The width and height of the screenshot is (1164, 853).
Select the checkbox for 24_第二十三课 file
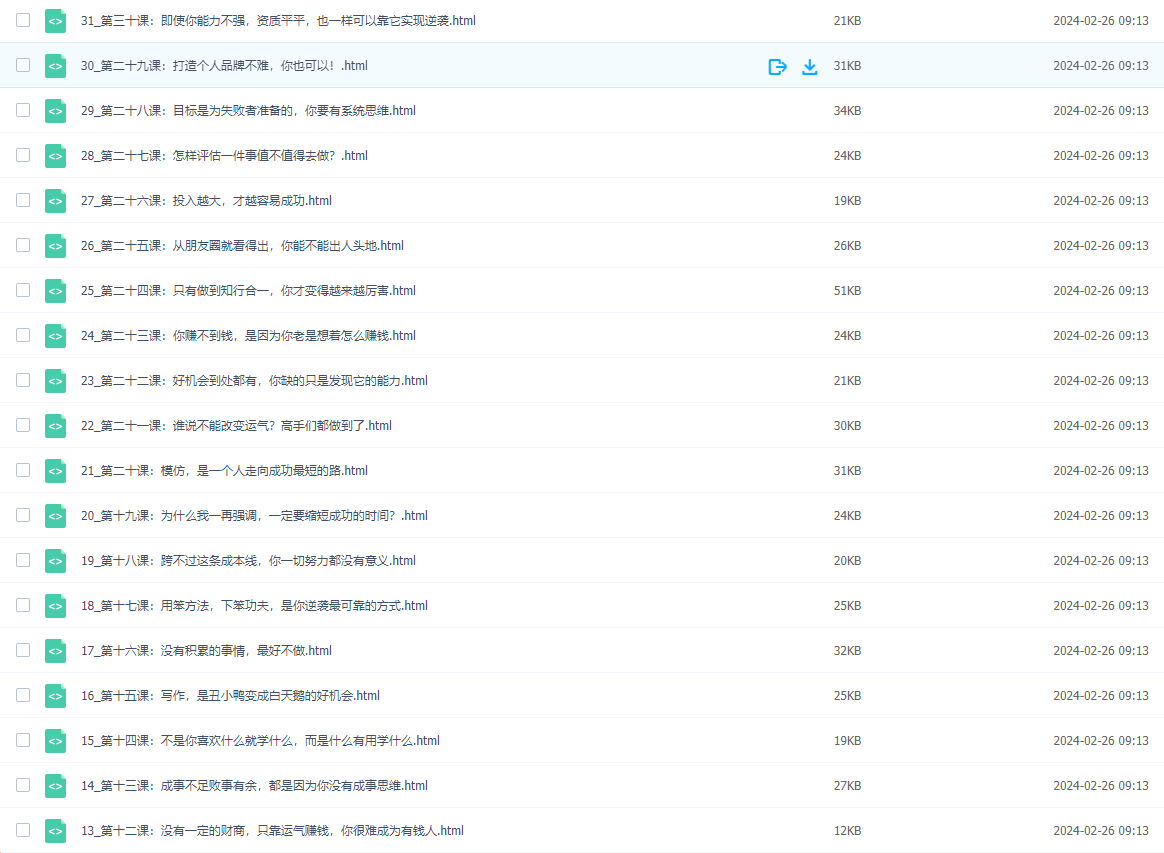[23, 335]
